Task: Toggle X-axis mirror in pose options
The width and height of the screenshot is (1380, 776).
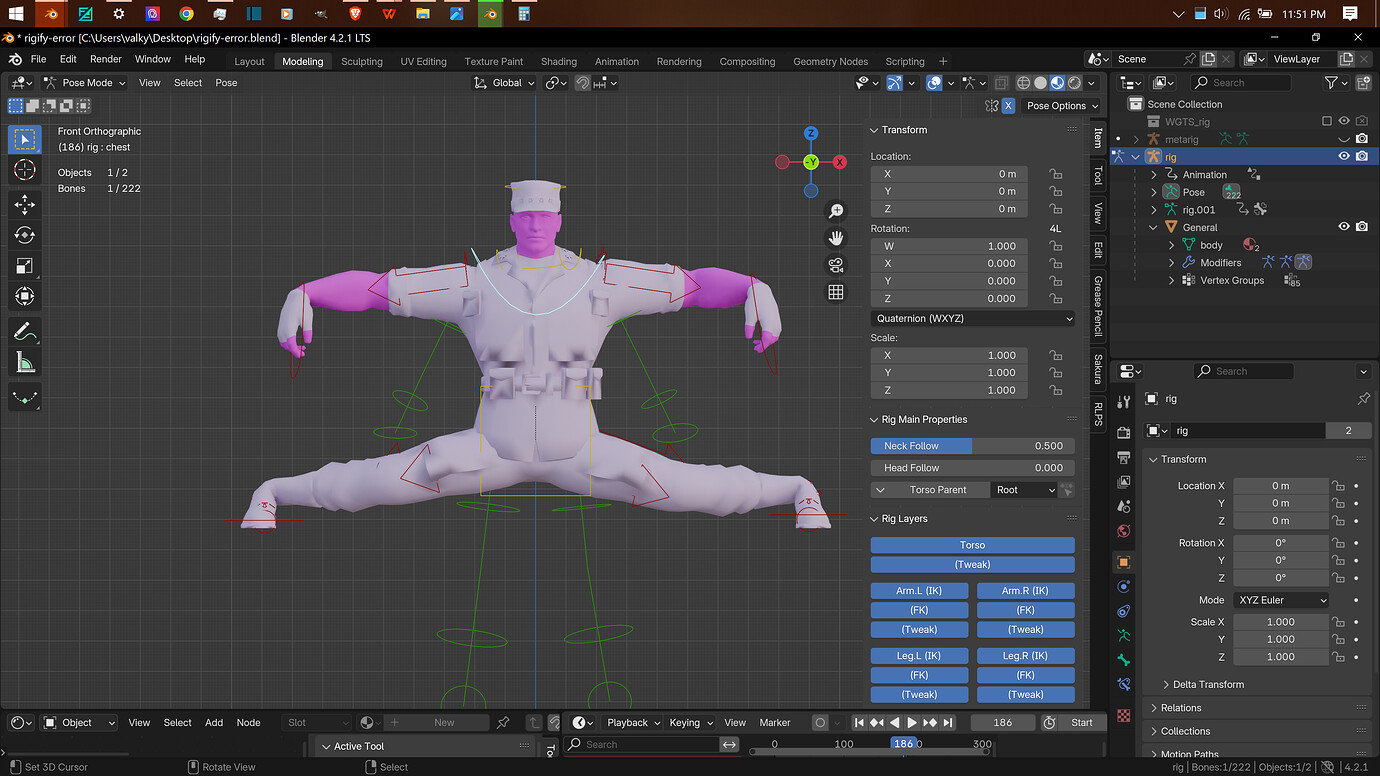Action: click(1008, 106)
